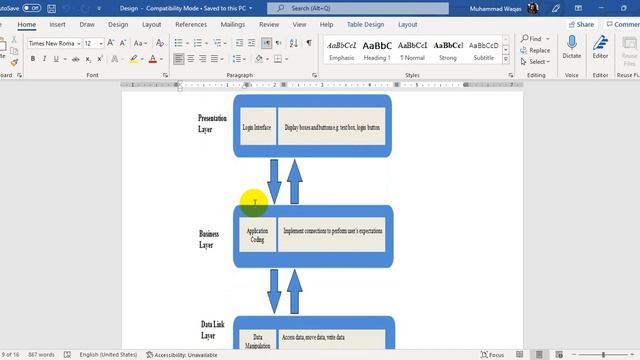
Task: Click Replace in Editing group
Action: tap(535, 50)
